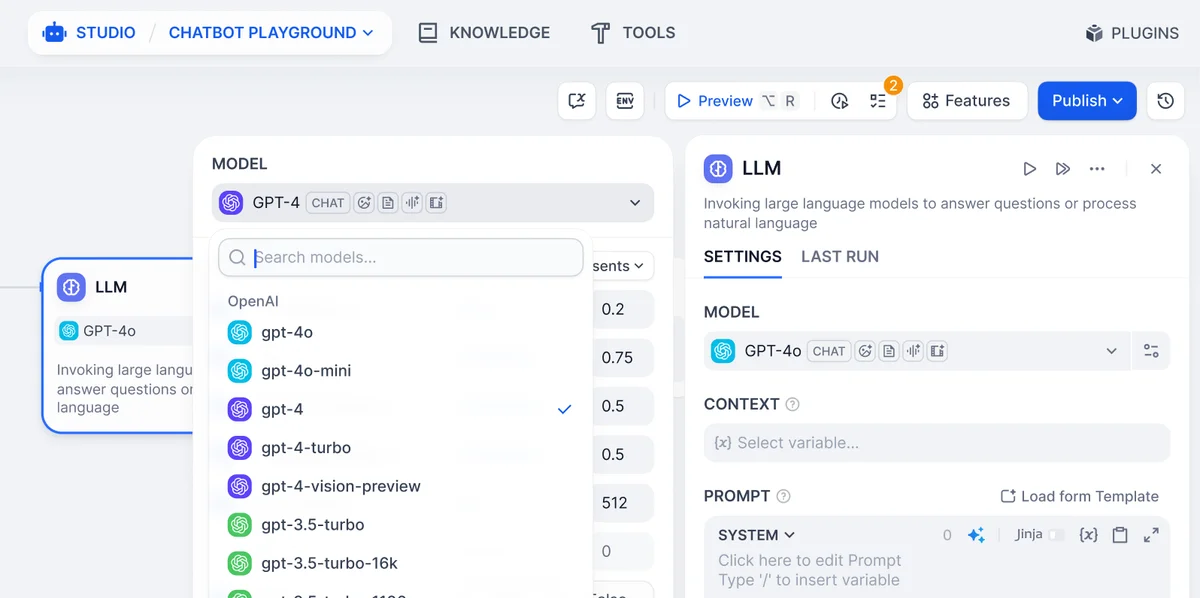Click the Publish button
The image size is (1200, 598).
[1087, 101]
